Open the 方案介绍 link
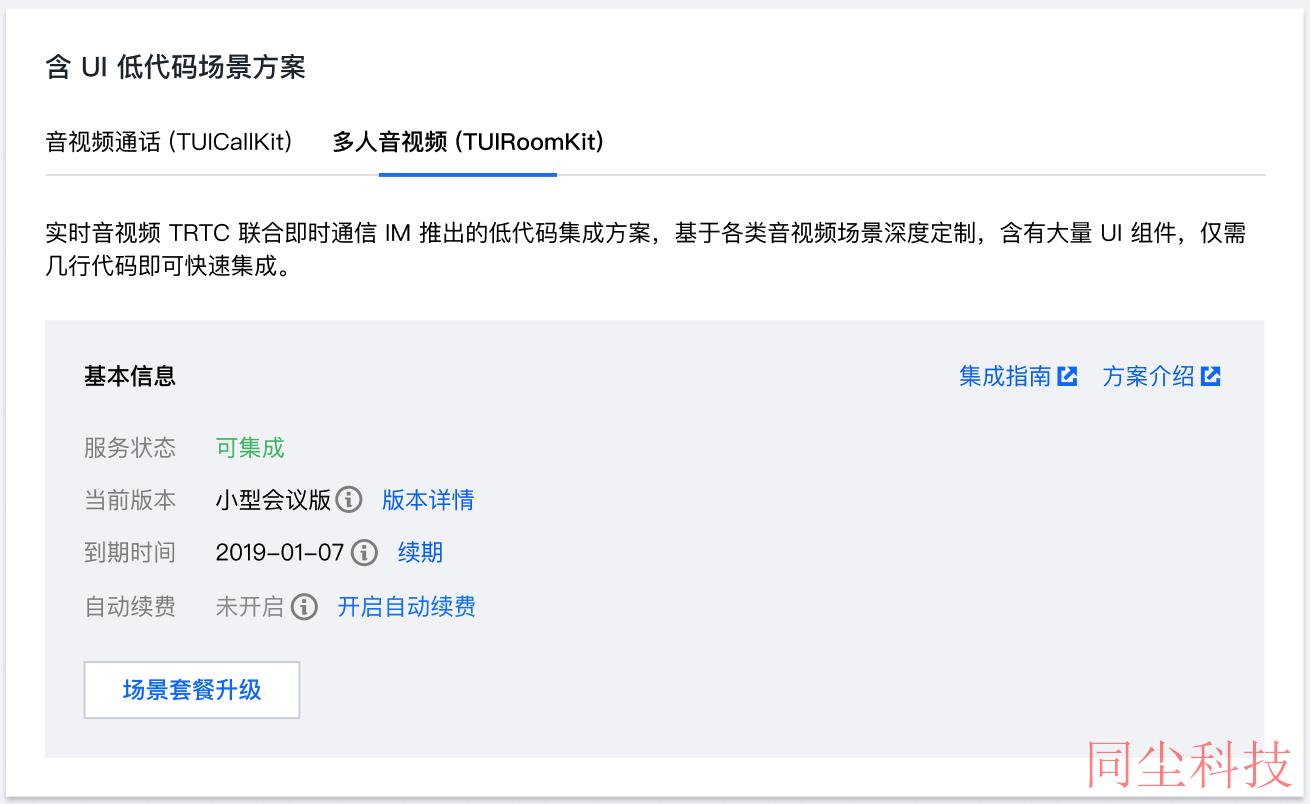 (x=1148, y=376)
